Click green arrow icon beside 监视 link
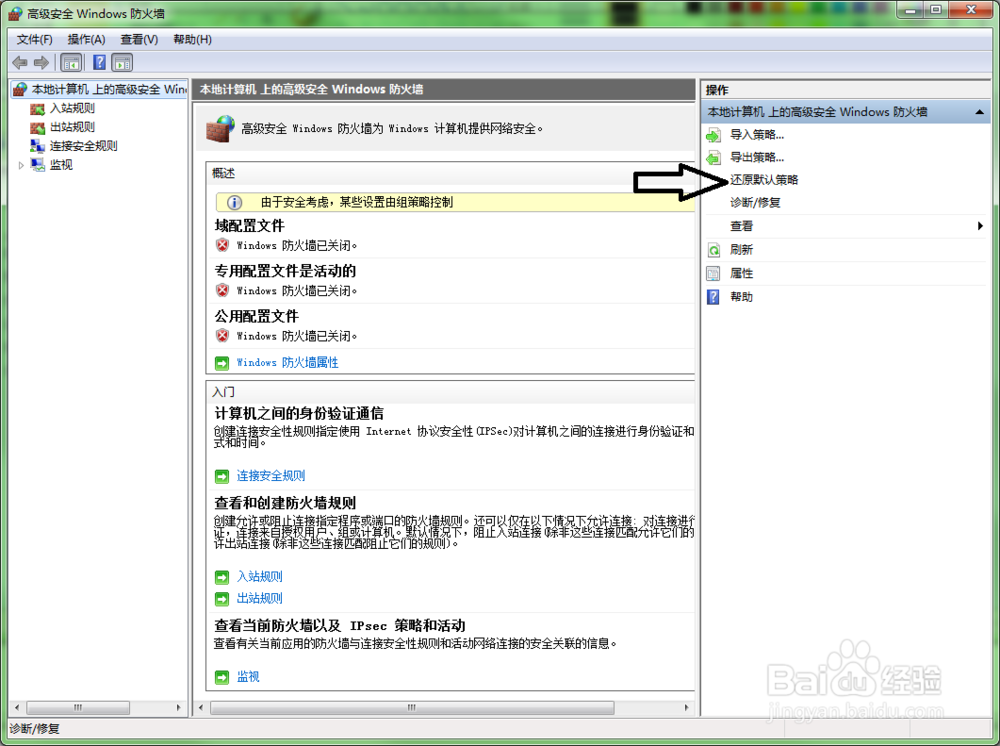Image resolution: width=1000 pixels, height=746 pixels. coord(222,677)
